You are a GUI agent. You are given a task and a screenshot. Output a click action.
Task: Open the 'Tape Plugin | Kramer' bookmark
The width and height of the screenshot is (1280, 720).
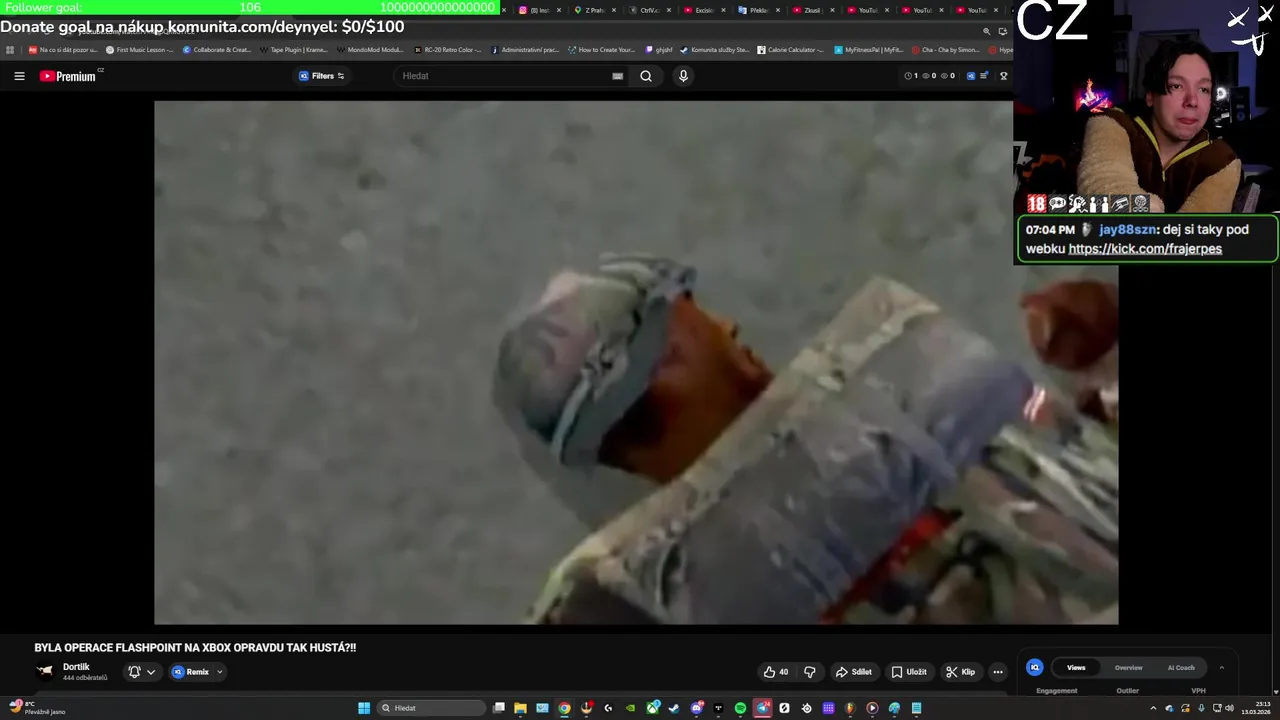click(293, 49)
